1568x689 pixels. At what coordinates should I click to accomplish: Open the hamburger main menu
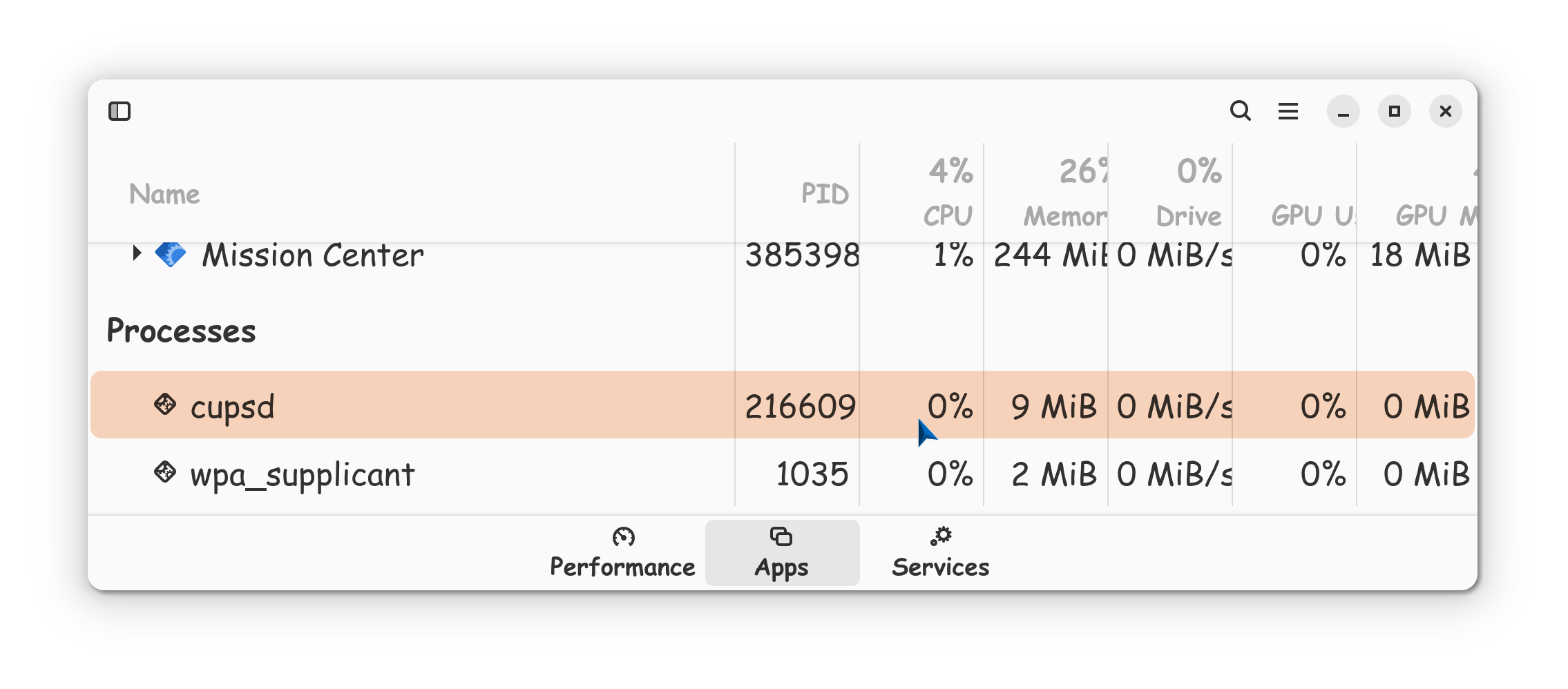(x=1288, y=111)
